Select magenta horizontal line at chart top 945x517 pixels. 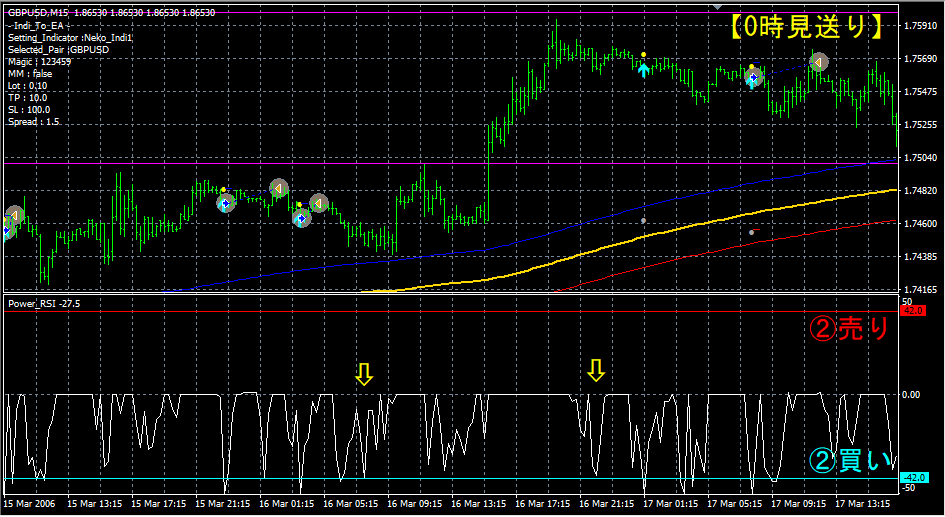point(451,12)
